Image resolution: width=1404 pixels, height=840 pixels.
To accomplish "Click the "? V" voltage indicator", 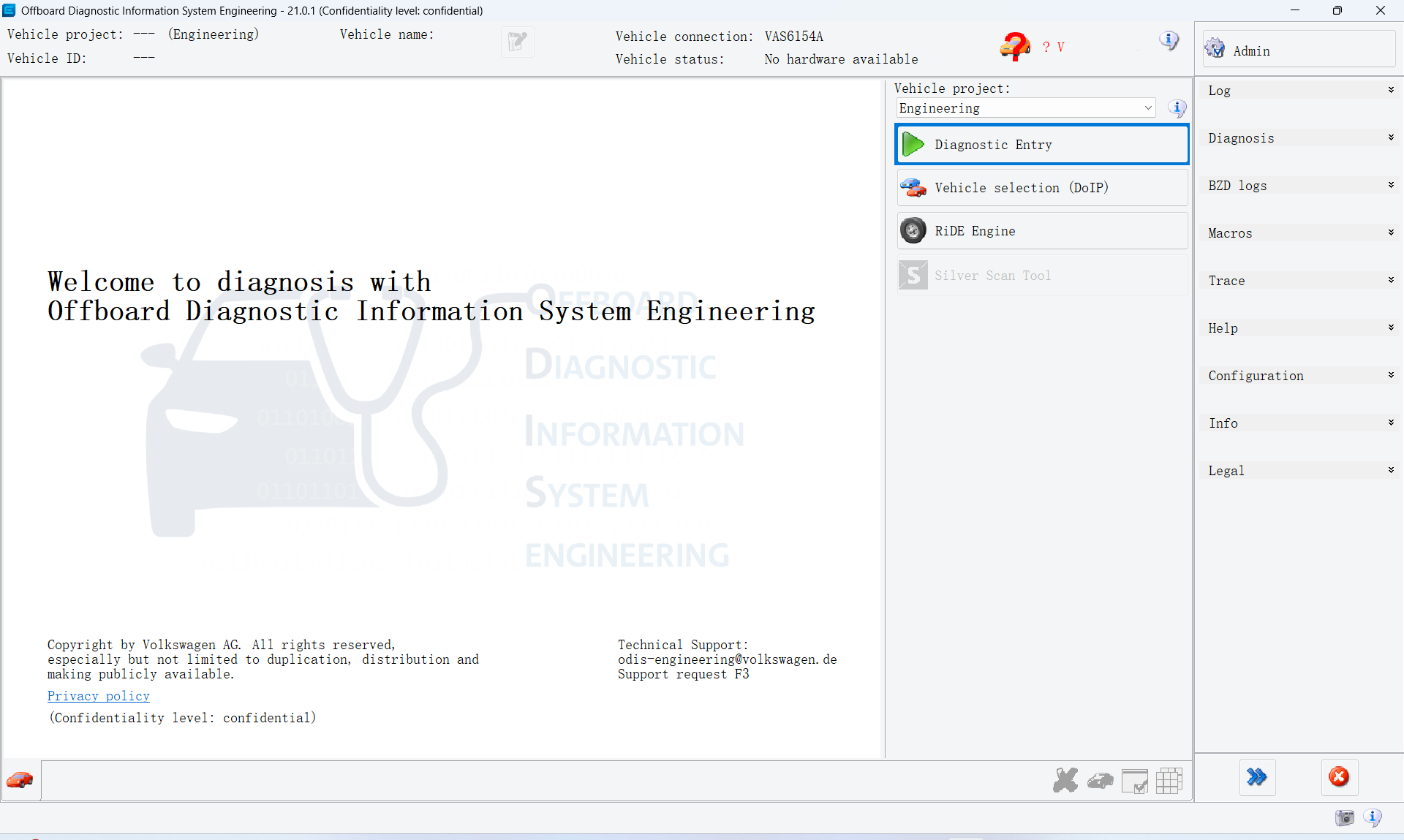I will point(1054,47).
